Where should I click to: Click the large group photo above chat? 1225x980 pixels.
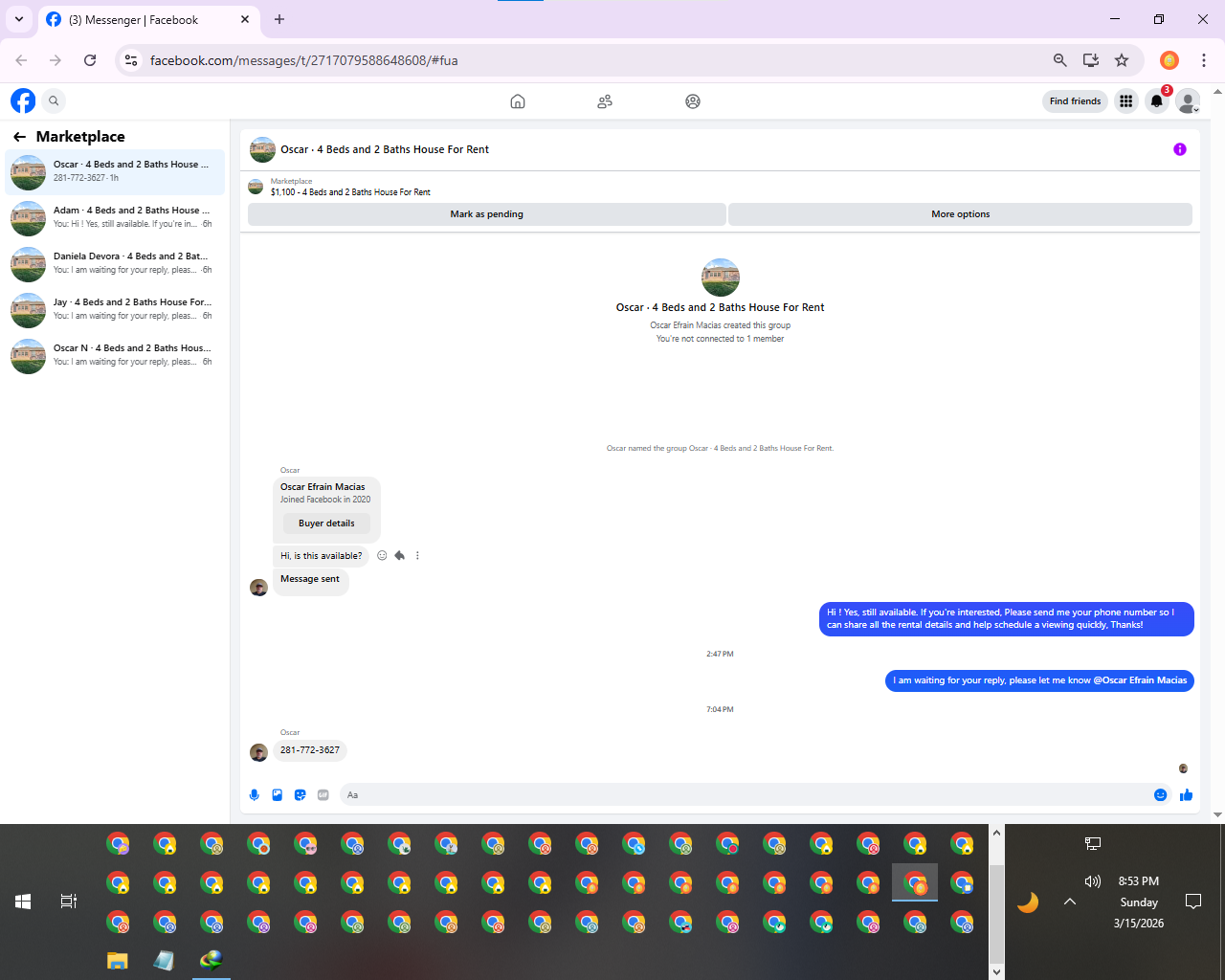[x=721, y=278]
